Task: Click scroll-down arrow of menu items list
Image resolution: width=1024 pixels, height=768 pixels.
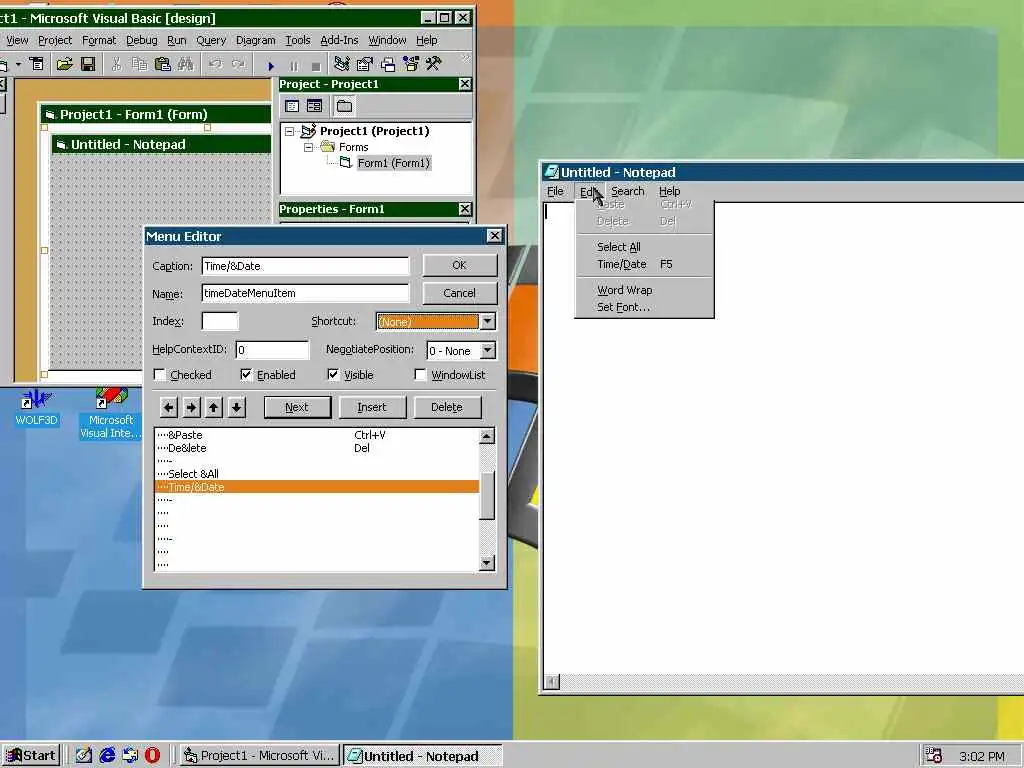Action: click(487, 563)
